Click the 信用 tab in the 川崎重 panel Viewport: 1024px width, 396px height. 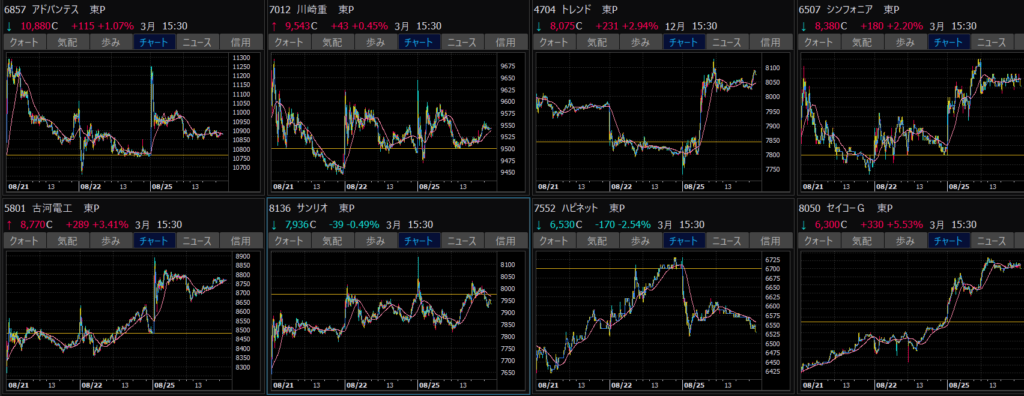pos(505,42)
